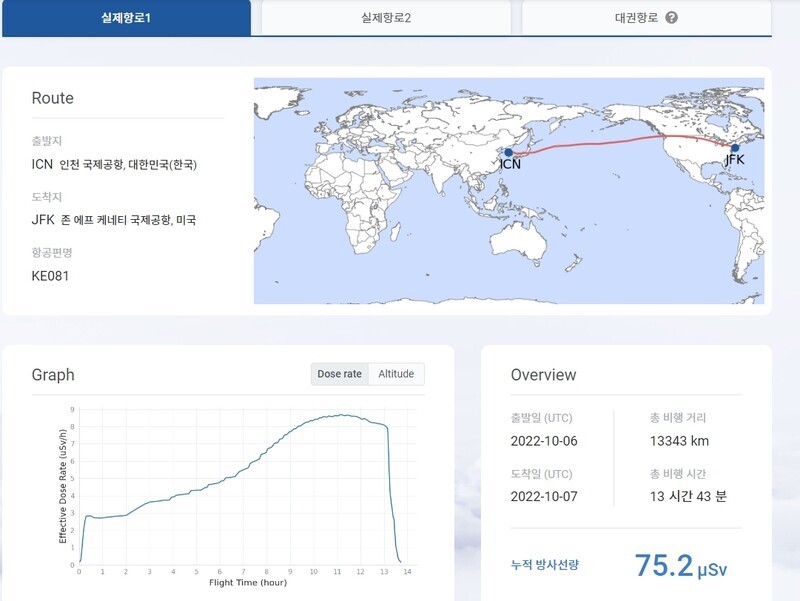Click the 총 비행 시간 label
The height and width of the screenshot is (601, 800).
(678, 474)
